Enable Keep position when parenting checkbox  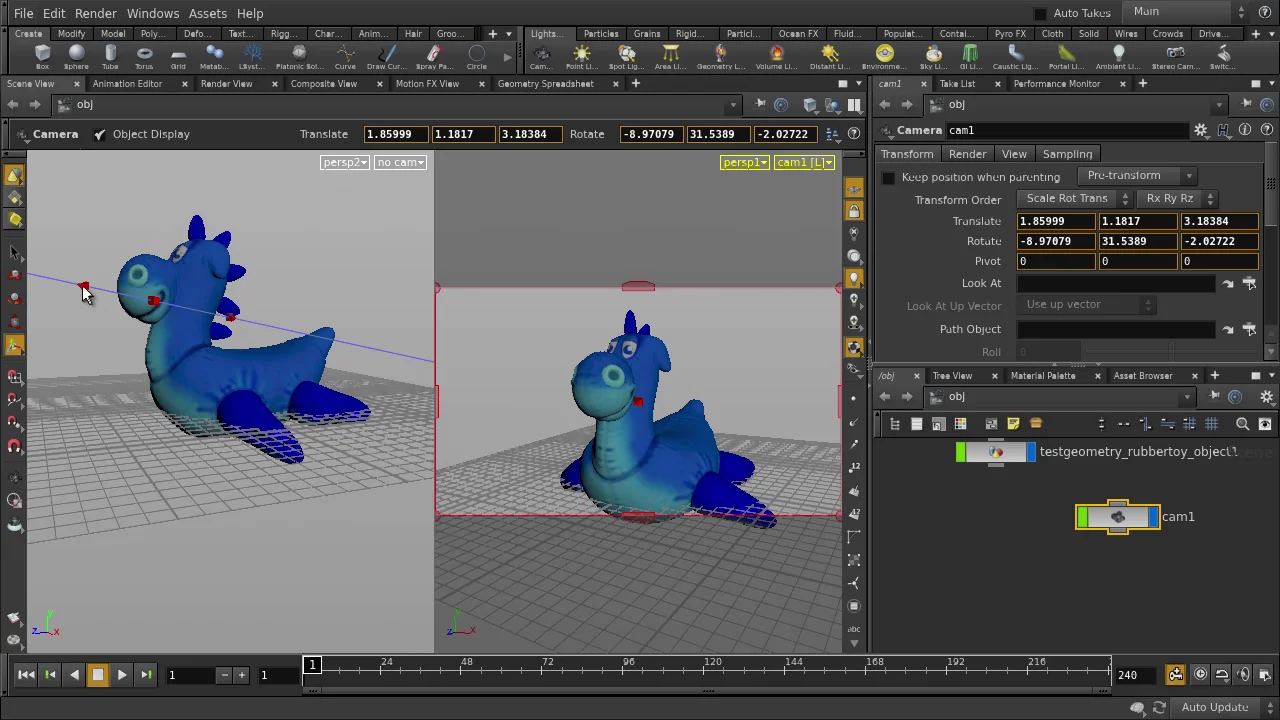(x=888, y=178)
